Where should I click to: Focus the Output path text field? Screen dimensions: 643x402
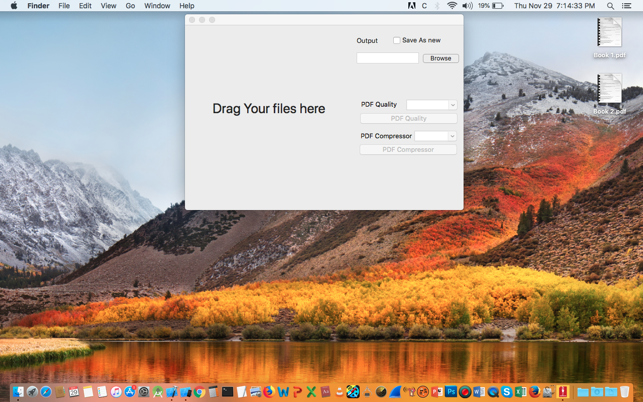388,58
